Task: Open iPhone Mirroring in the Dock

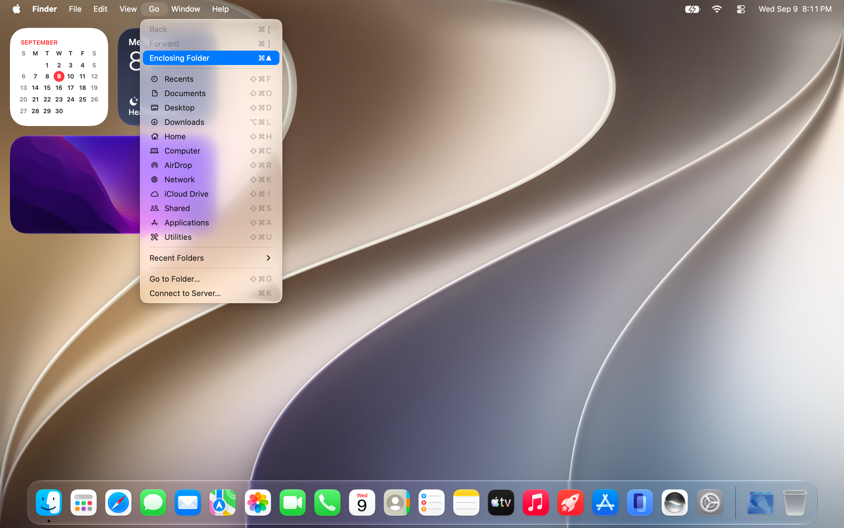Action: click(x=639, y=503)
